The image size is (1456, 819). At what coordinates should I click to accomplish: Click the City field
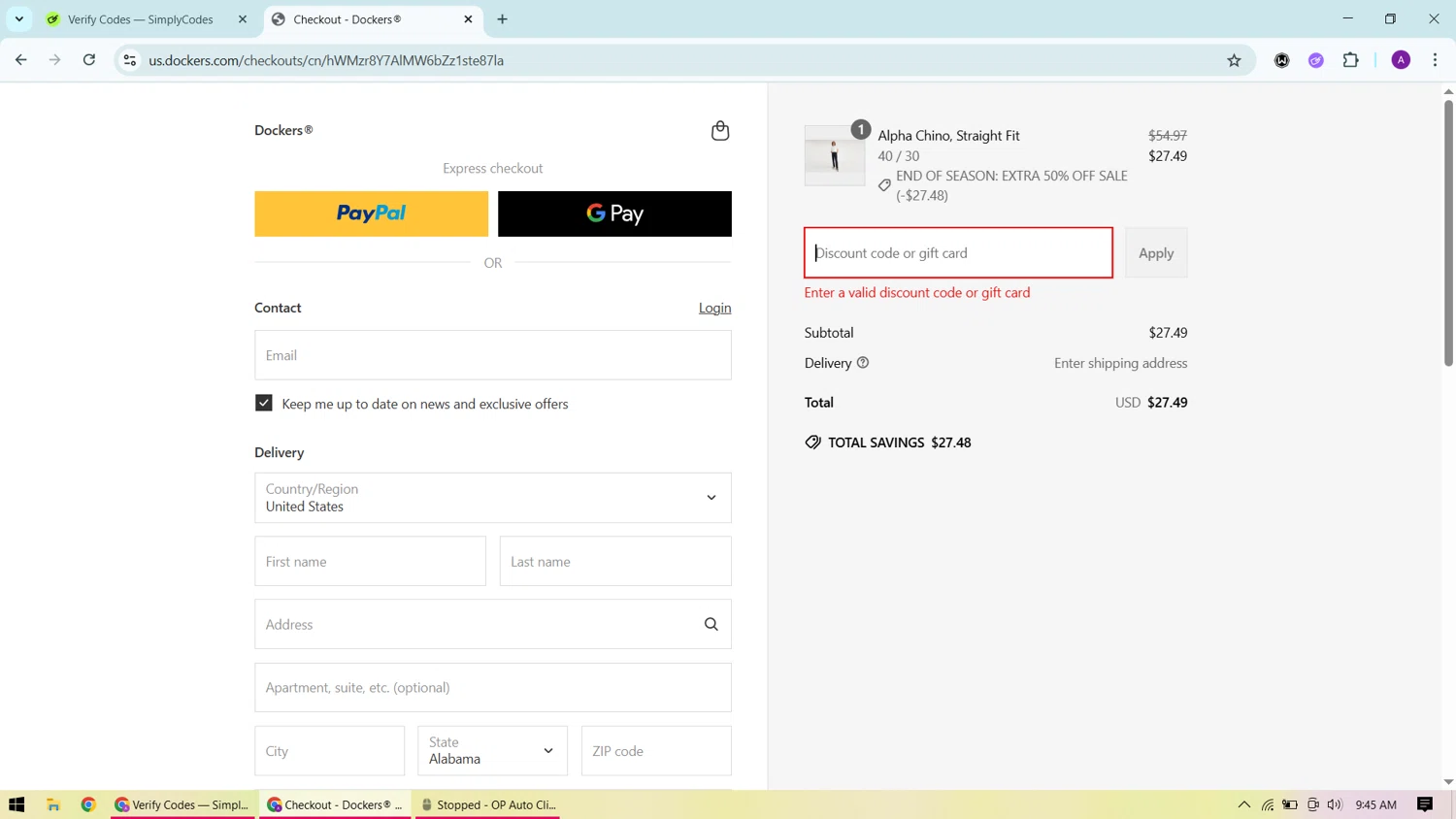coord(330,751)
